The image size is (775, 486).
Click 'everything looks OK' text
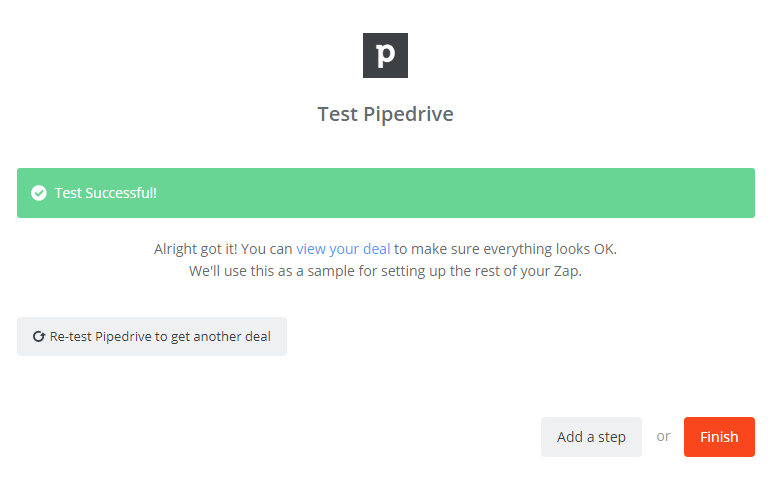549,249
